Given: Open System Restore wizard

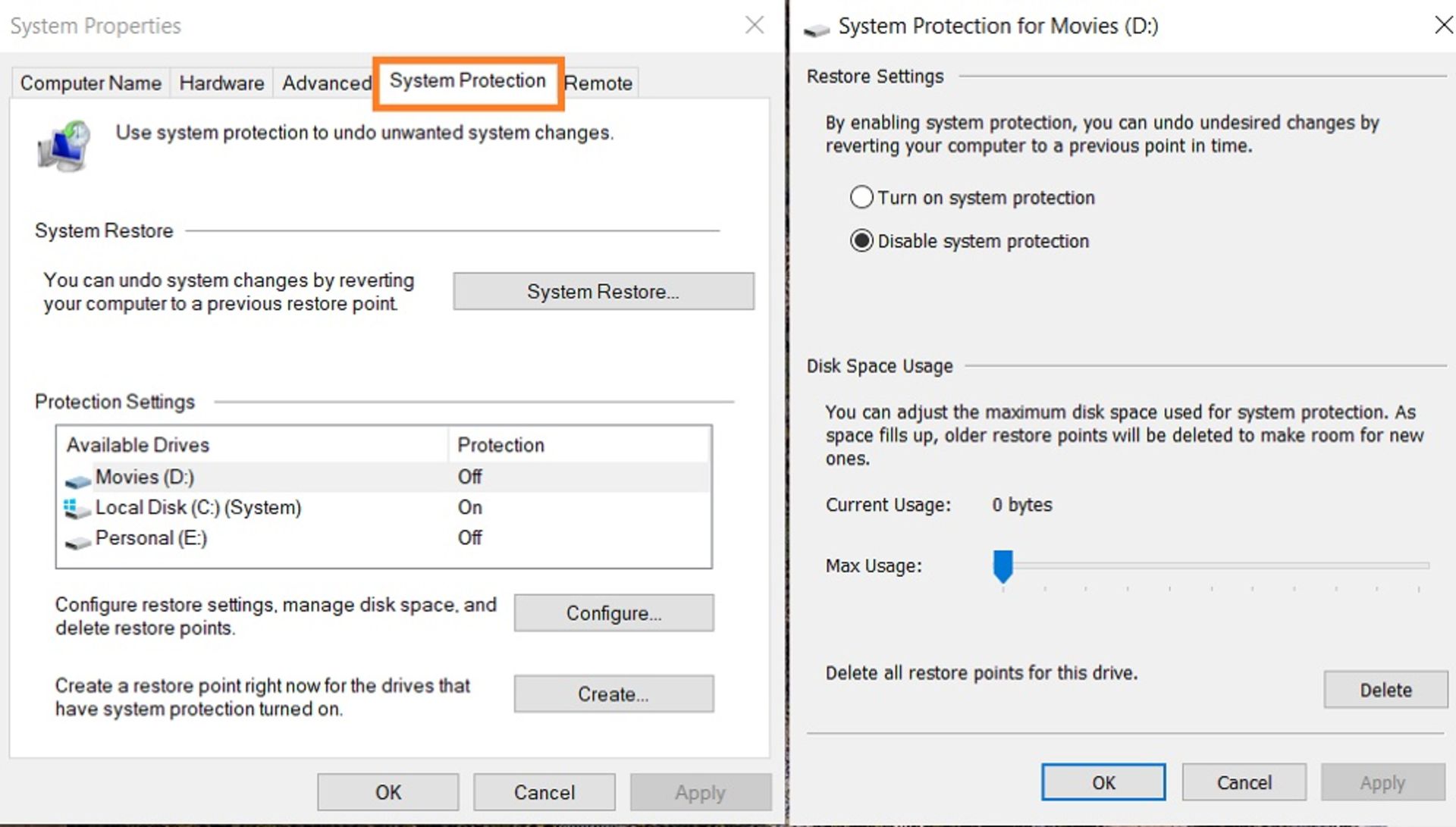Looking at the screenshot, I should (x=603, y=292).
